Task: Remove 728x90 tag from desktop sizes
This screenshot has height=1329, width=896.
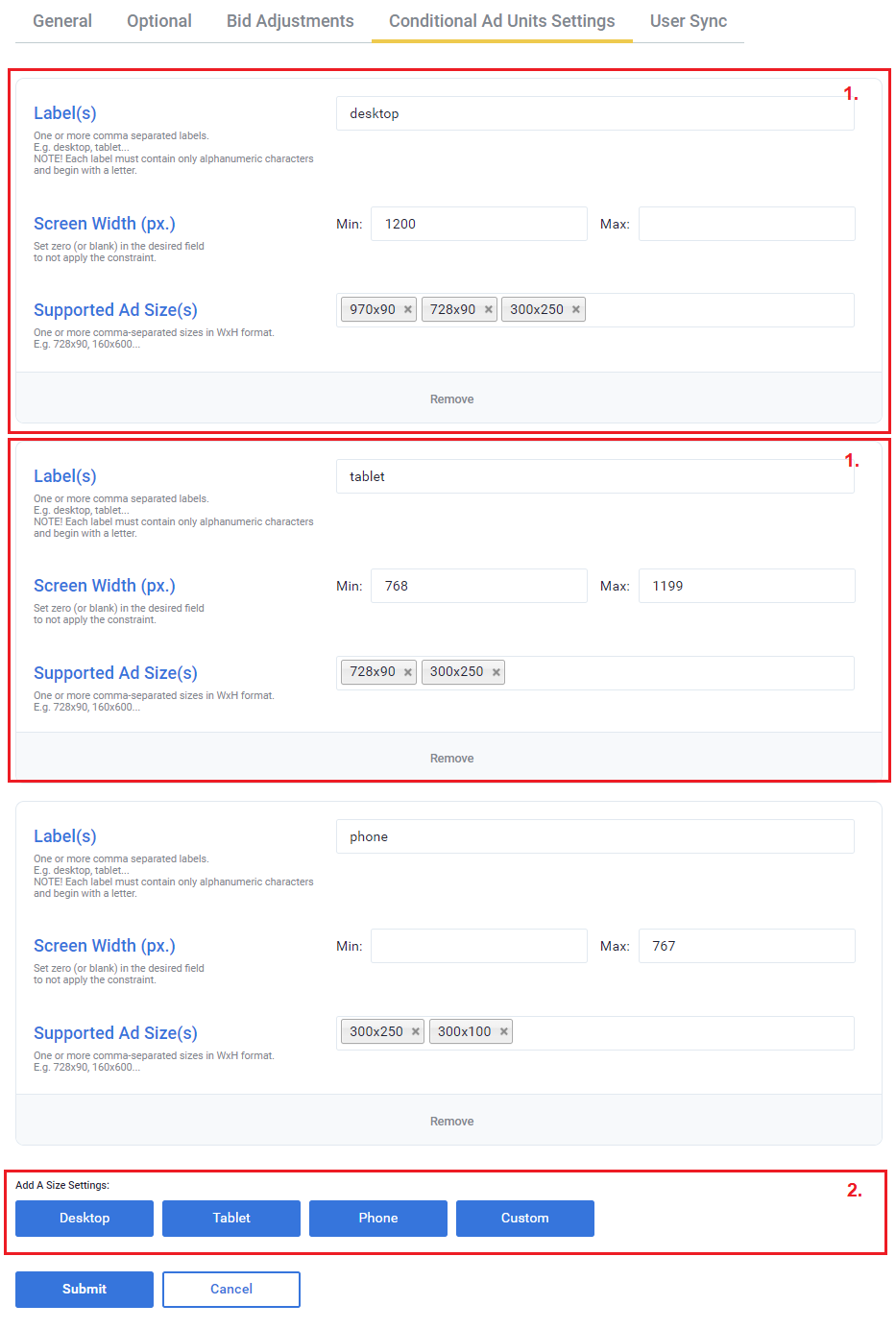Action: [x=489, y=309]
